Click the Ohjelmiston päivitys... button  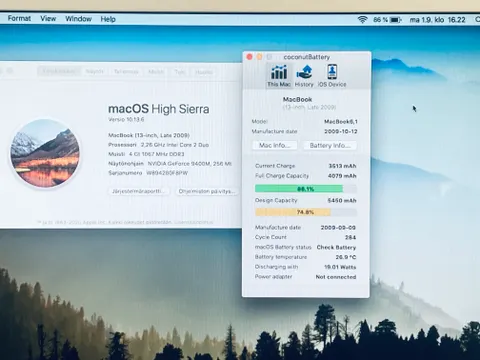(x=207, y=191)
